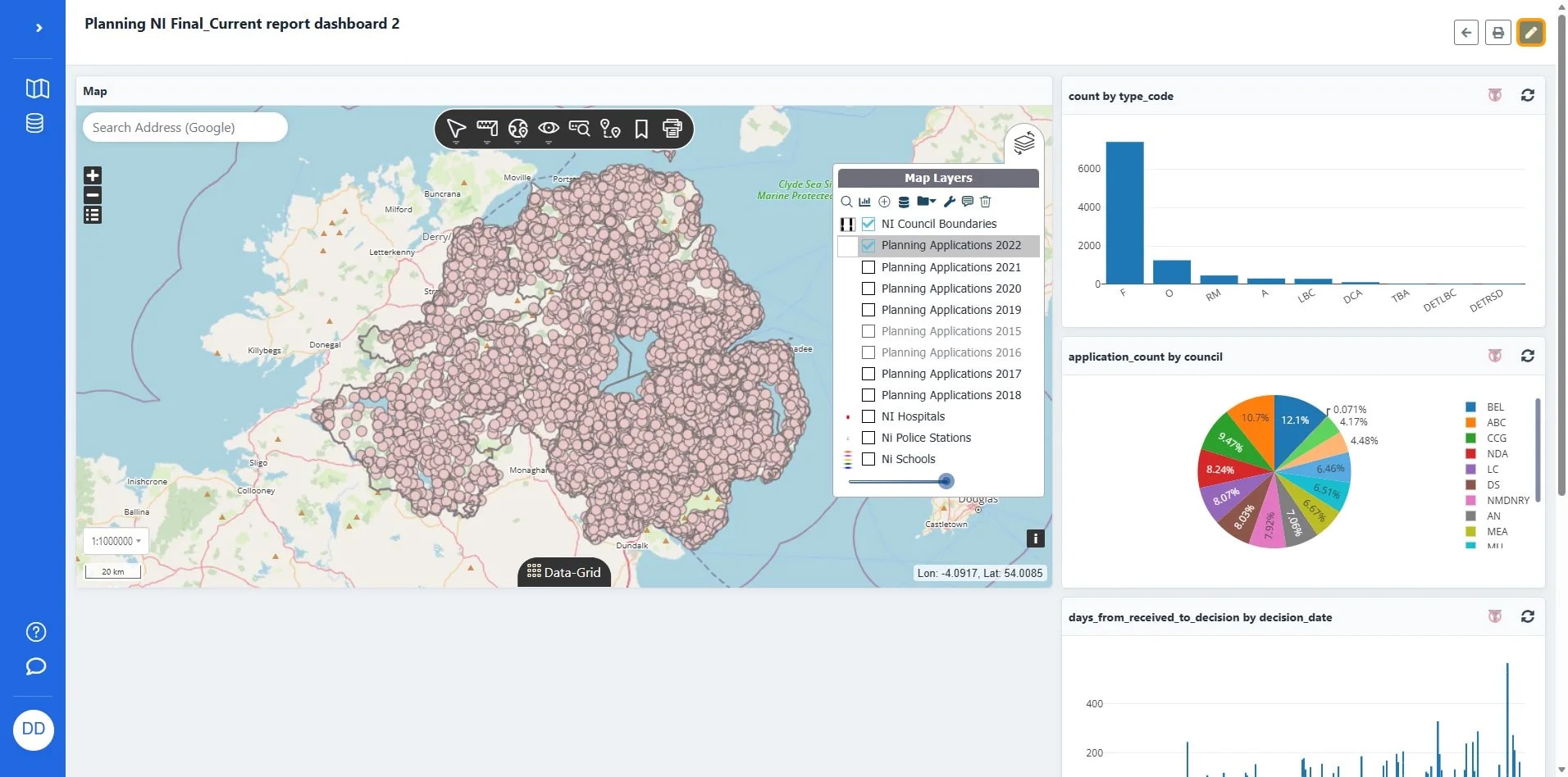Zoom out on the map

pyautogui.click(x=93, y=195)
